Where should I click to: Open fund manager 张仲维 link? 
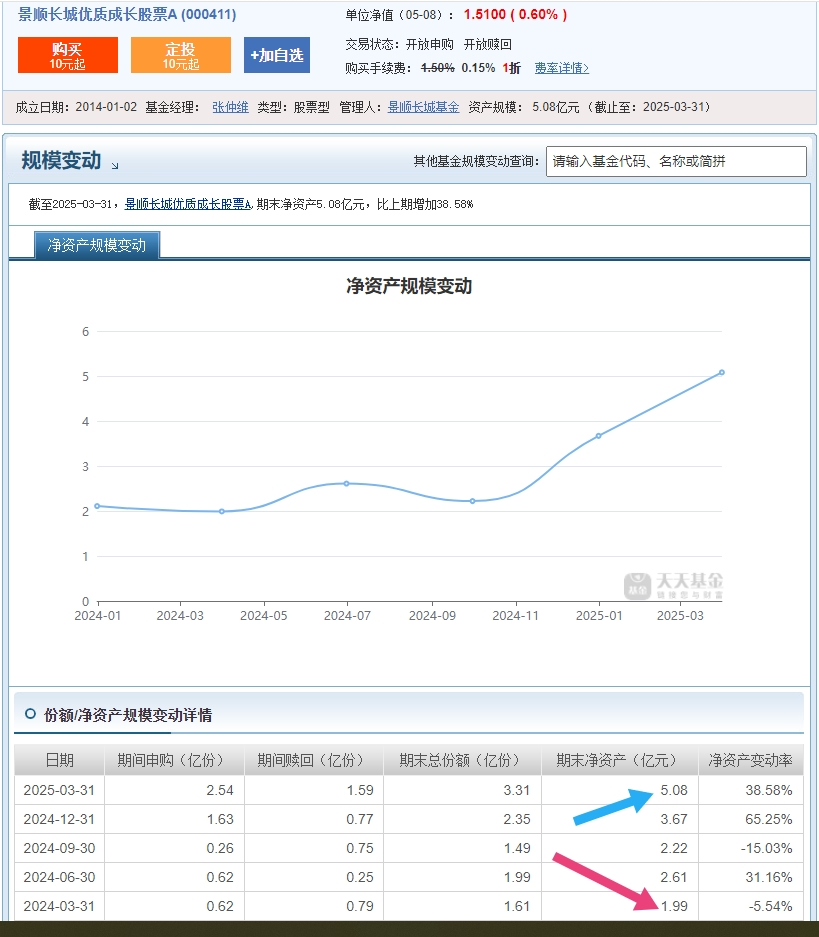click(230, 107)
